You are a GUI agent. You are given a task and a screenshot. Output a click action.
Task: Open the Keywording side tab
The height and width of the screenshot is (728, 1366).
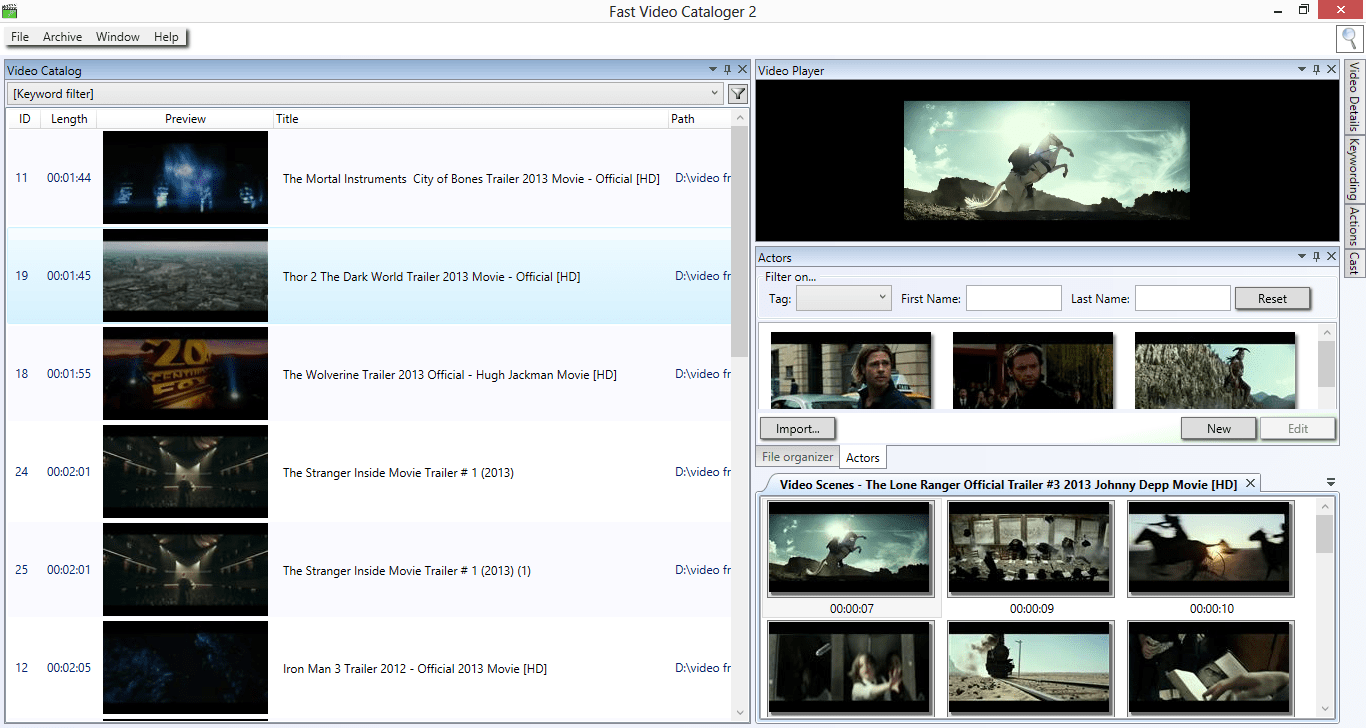1354,169
